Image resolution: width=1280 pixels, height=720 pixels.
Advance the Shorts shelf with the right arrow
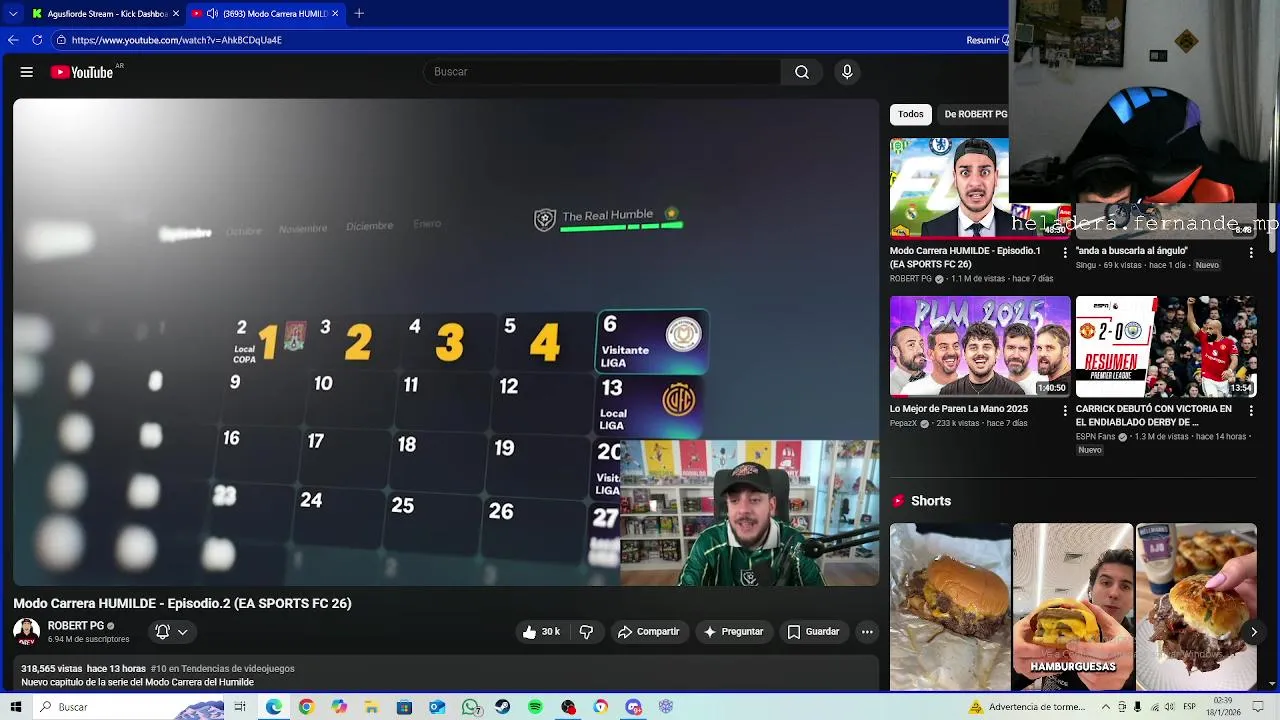click(1253, 632)
